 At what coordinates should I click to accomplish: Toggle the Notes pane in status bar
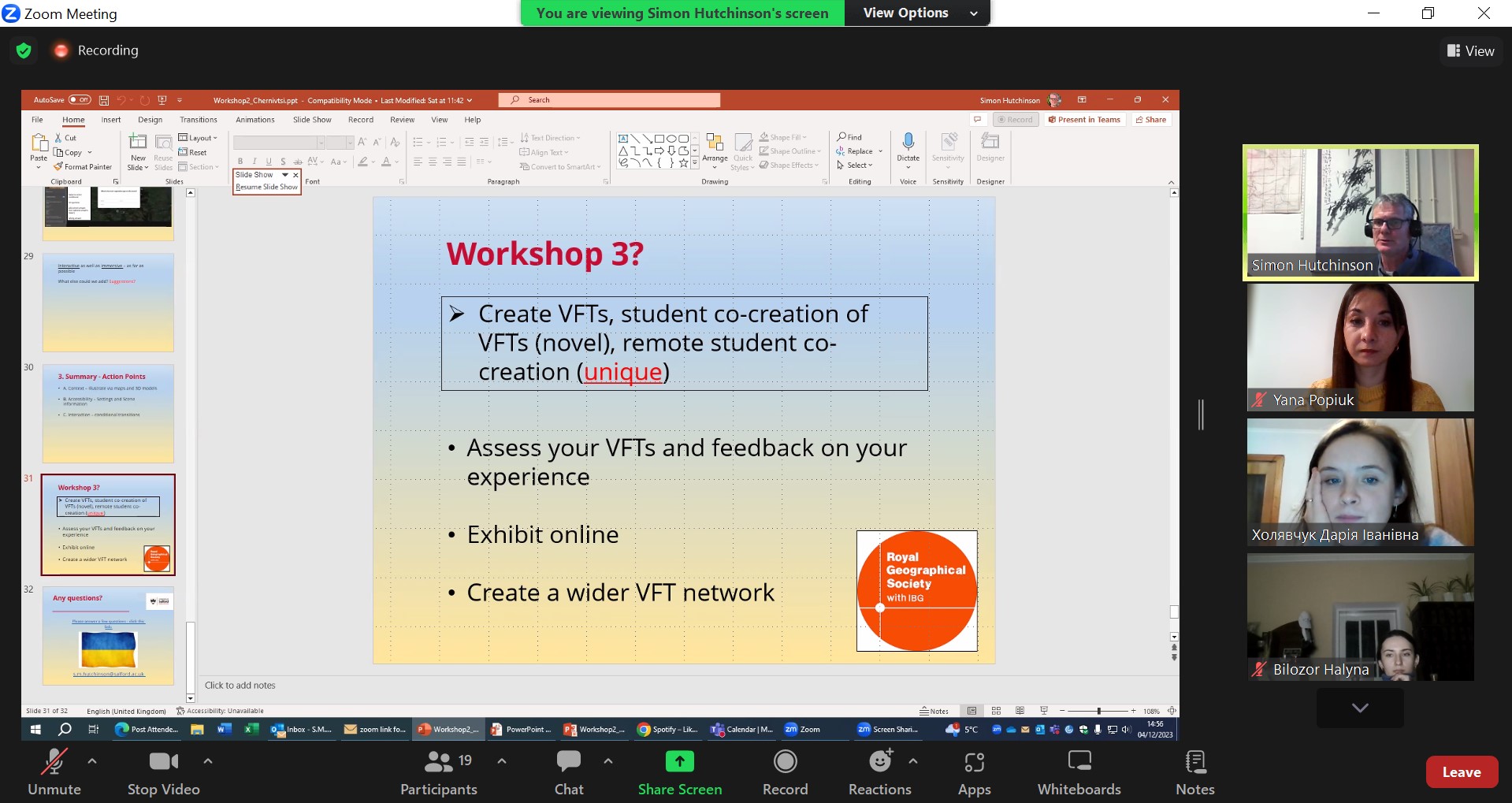(x=934, y=711)
